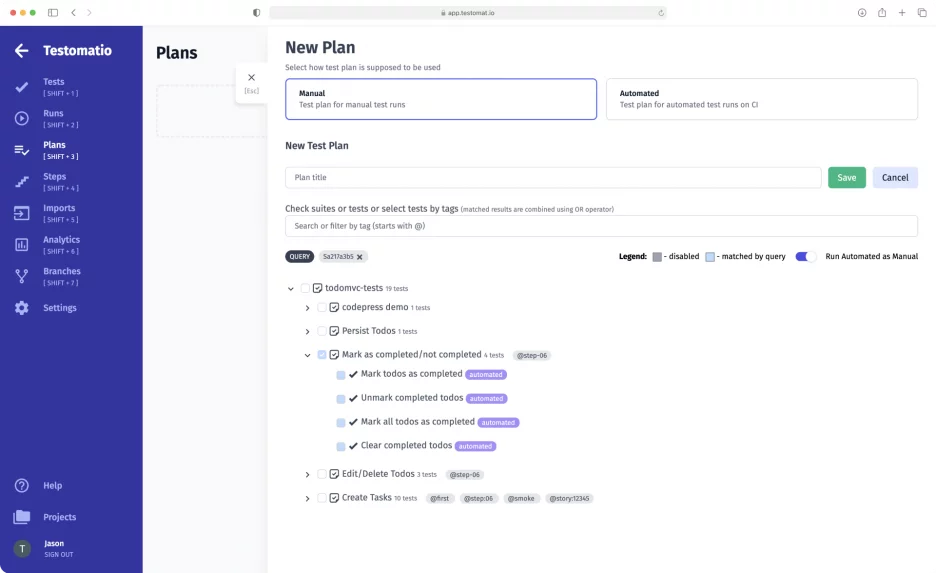
Task: Click the back arrow beside Testomatio
Action: 21,51
